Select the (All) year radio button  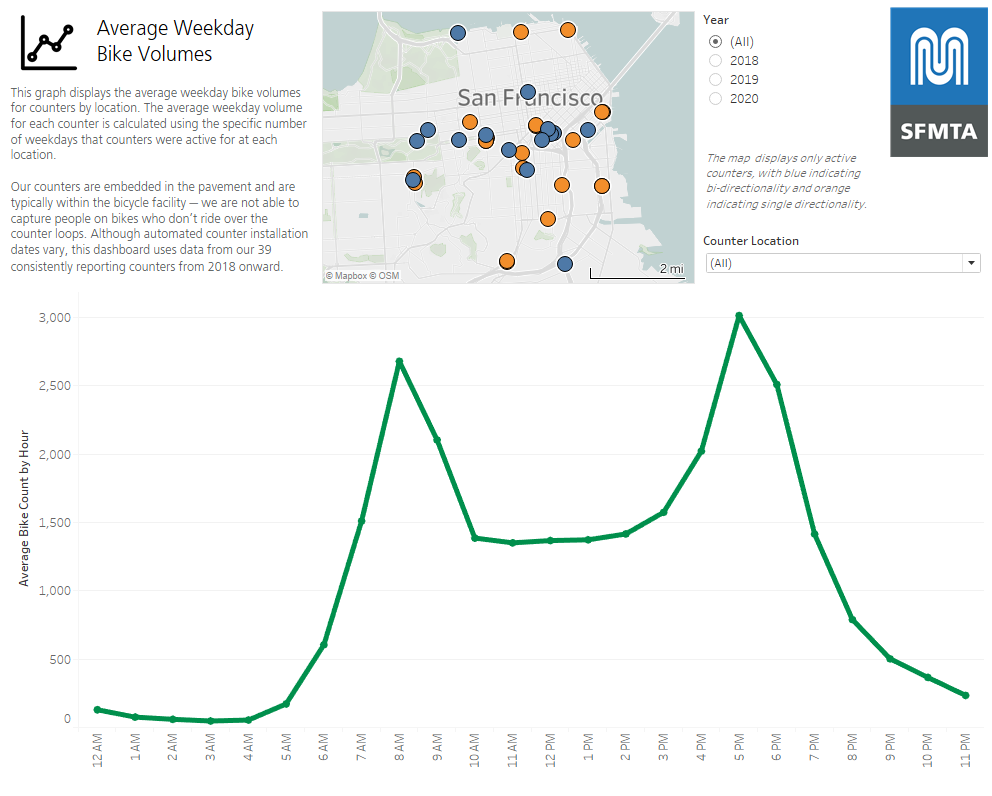715,41
